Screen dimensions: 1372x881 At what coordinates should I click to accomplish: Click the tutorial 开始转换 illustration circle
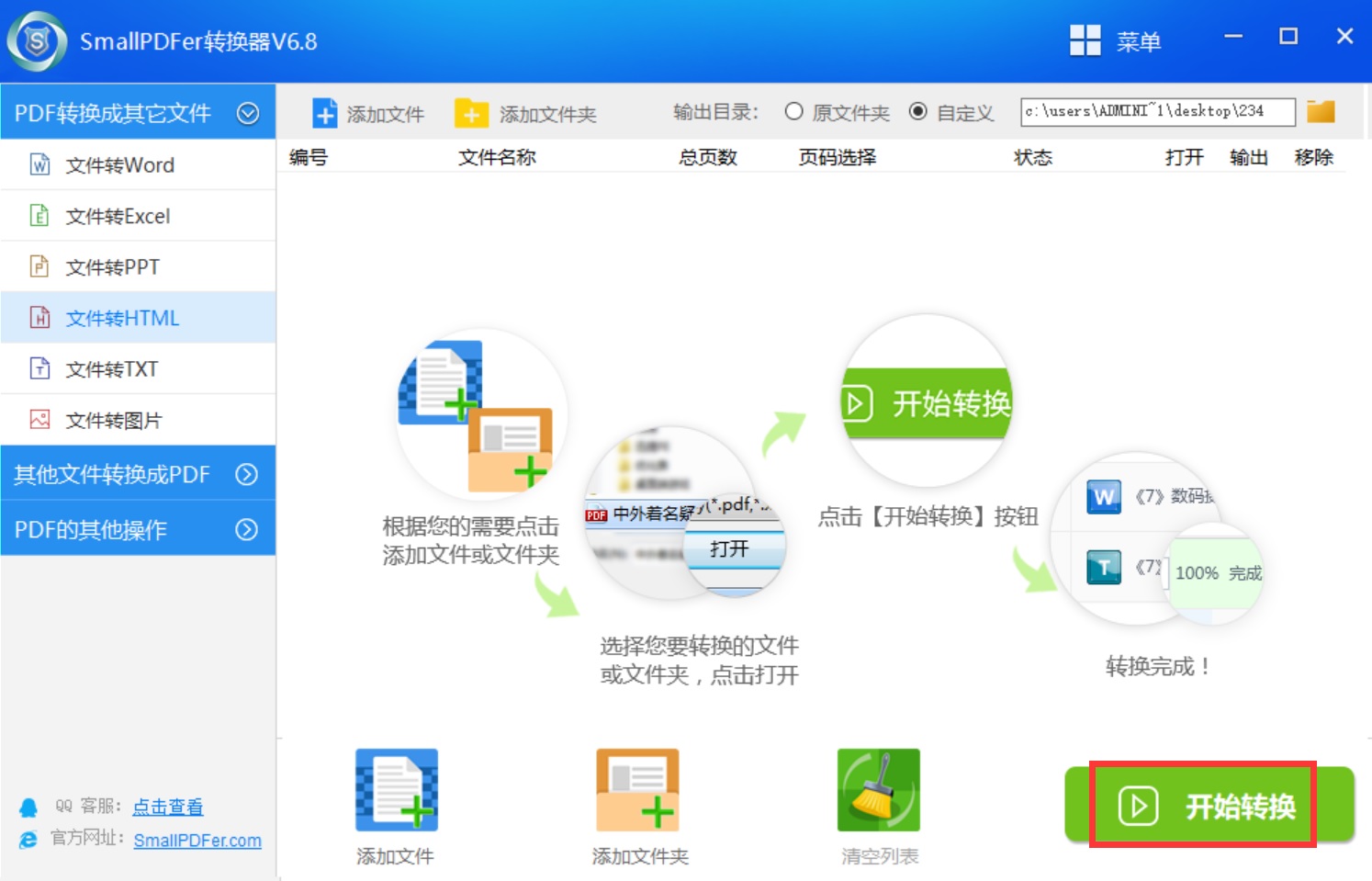click(928, 401)
